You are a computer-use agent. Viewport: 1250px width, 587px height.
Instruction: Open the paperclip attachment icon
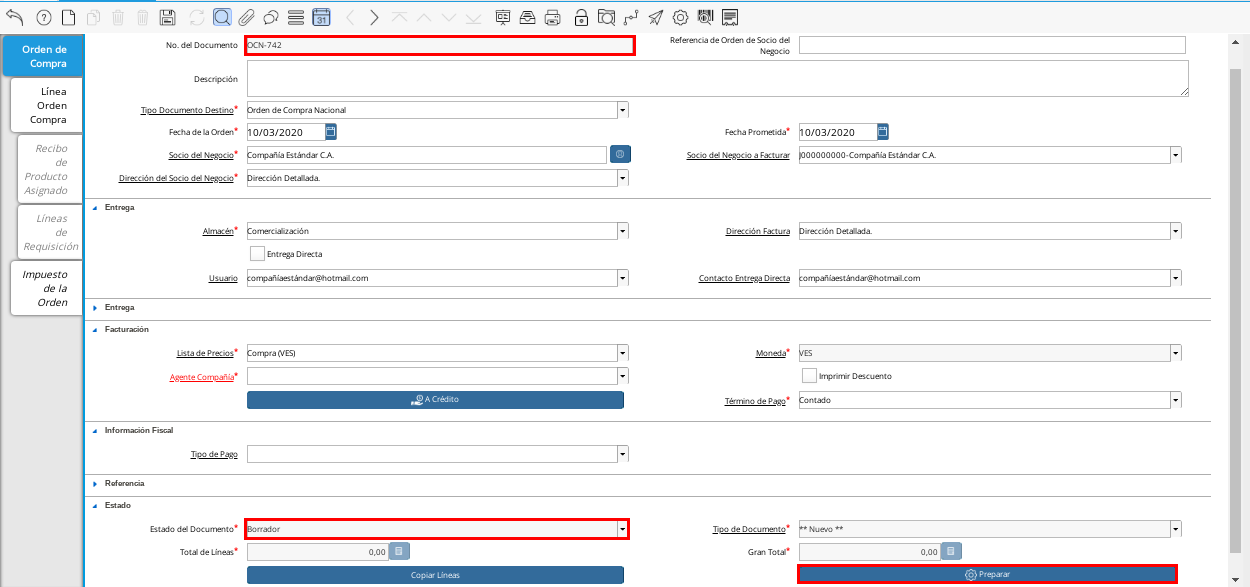[x=245, y=17]
